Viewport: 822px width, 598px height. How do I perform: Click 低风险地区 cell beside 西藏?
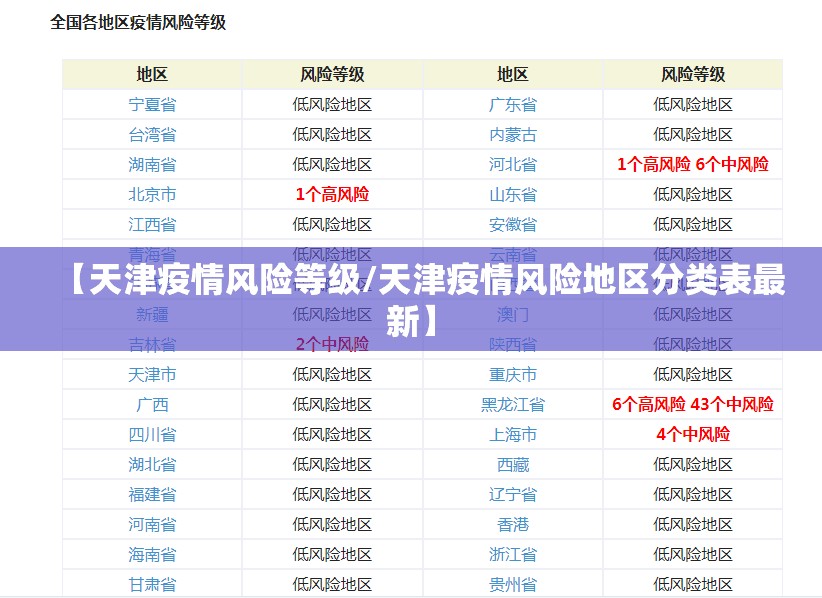(693, 464)
